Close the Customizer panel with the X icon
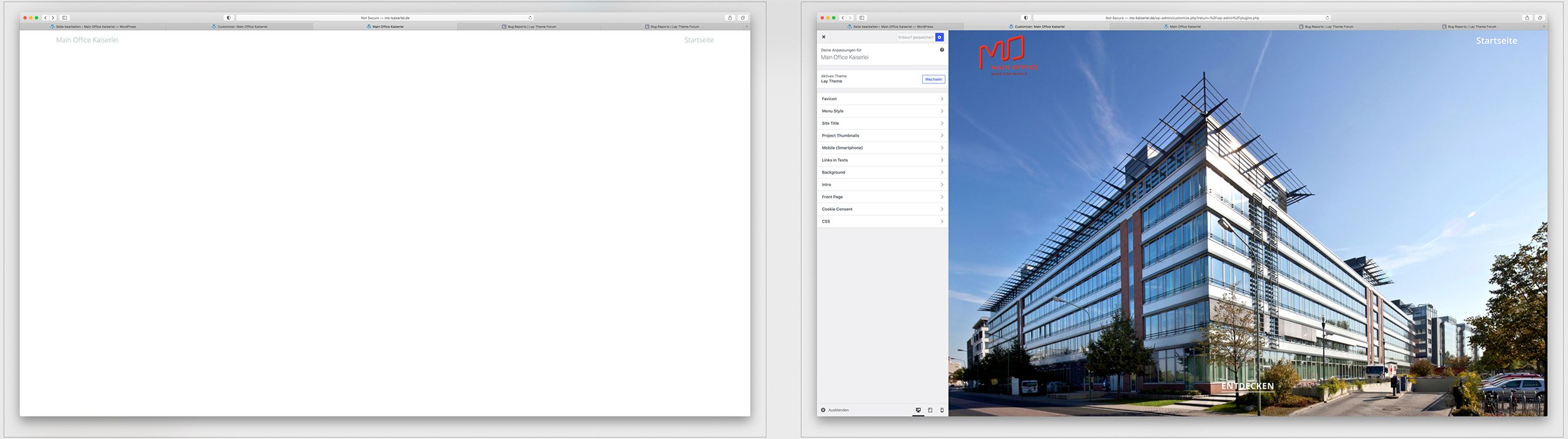Viewport: 1568px width, 439px height. (824, 37)
